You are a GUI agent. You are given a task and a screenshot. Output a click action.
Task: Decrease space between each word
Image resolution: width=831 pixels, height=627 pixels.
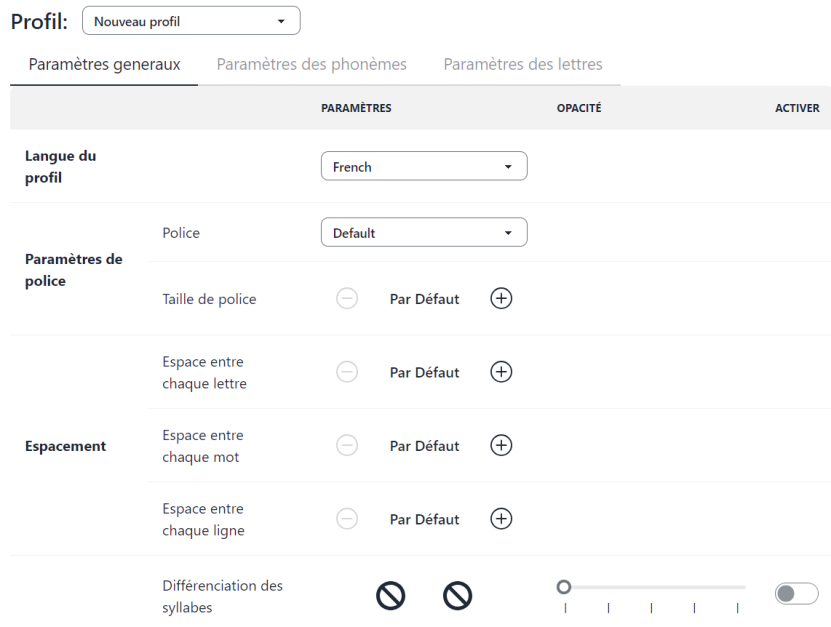click(x=347, y=445)
